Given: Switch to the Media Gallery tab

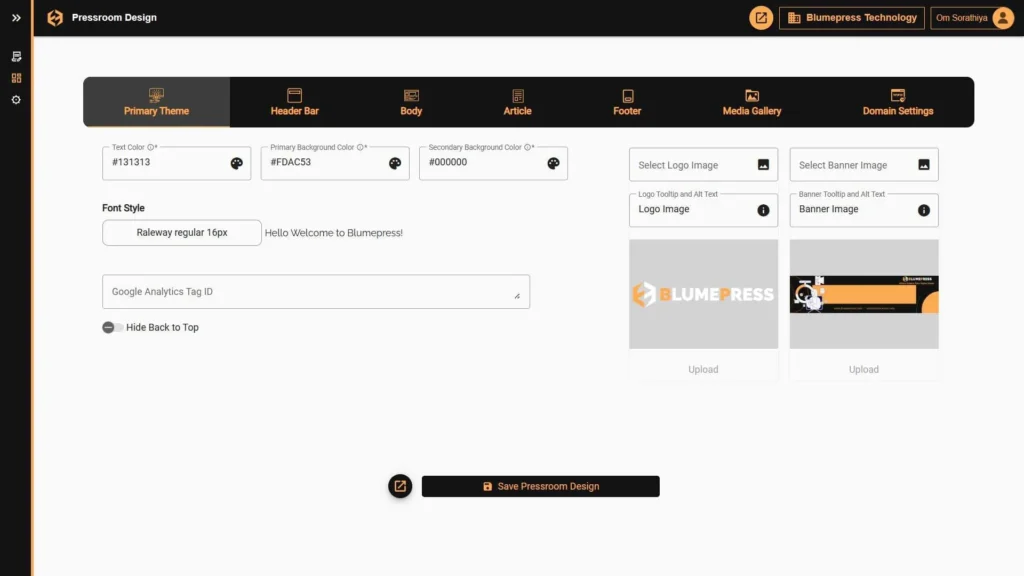Looking at the screenshot, I should coord(751,102).
